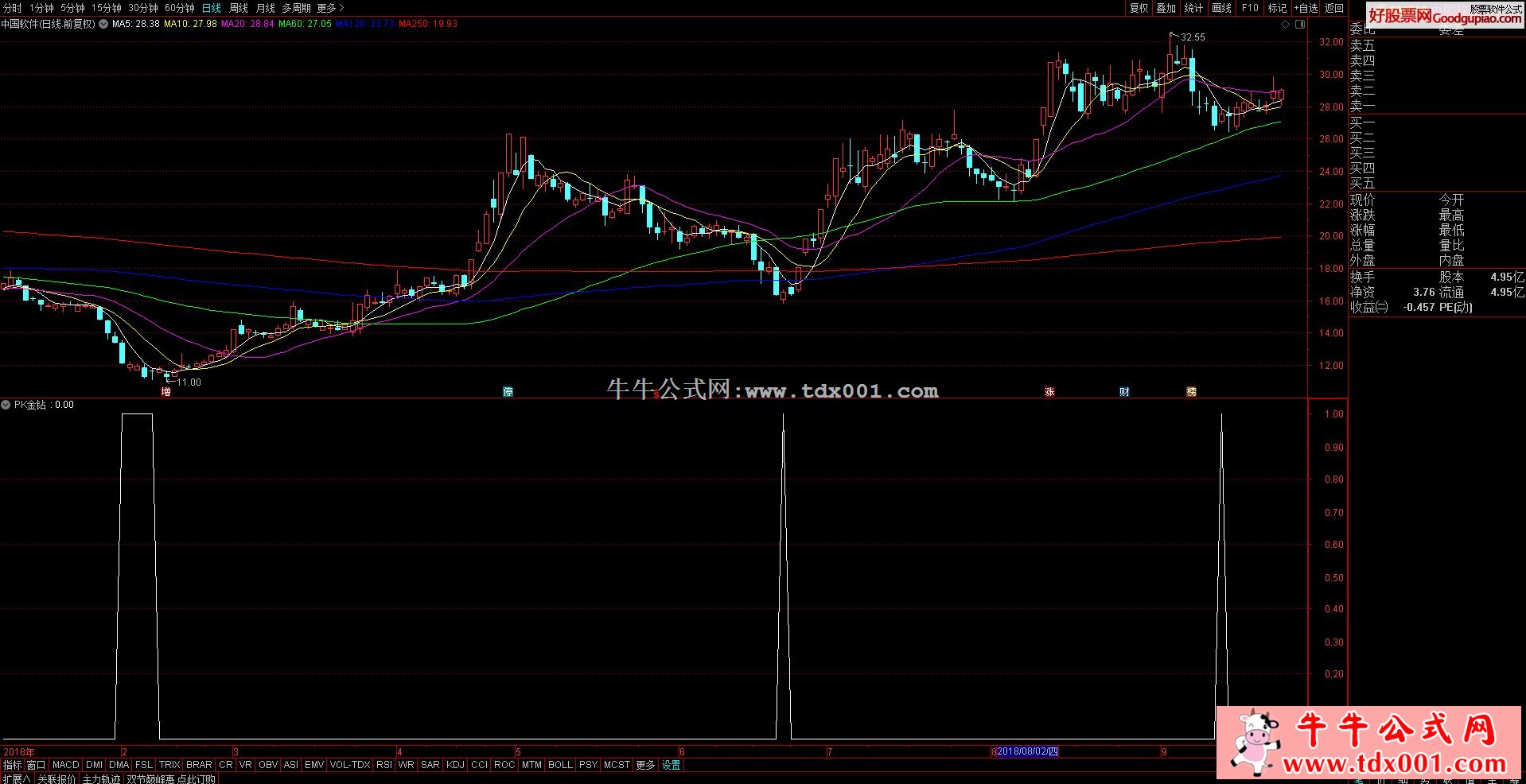Switch to the CR indicator

(226, 765)
